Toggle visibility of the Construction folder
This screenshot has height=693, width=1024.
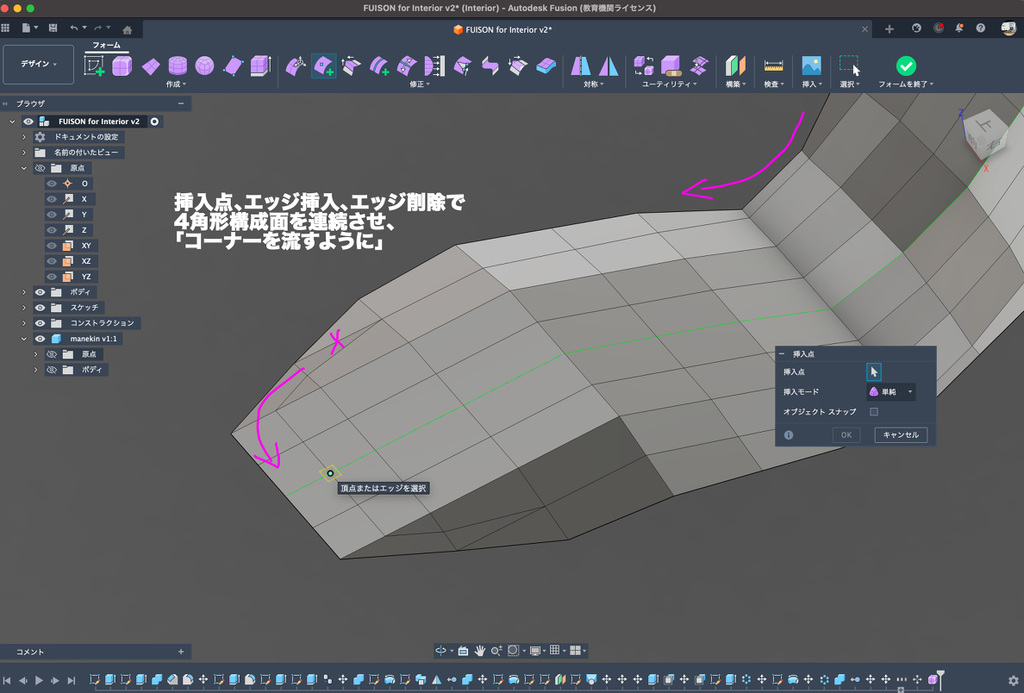click(41, 323)
